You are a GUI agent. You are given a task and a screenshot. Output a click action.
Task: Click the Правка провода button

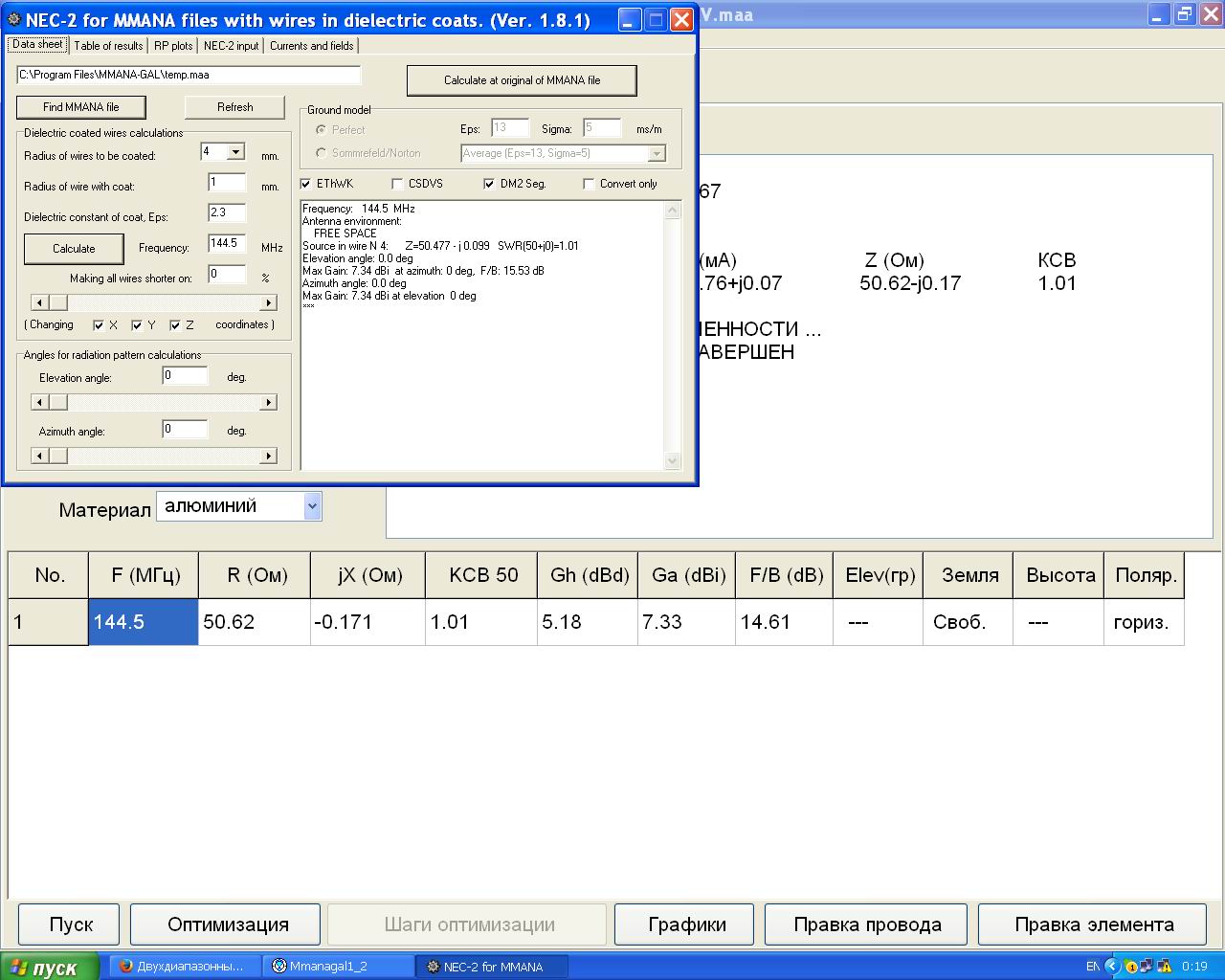867,924
